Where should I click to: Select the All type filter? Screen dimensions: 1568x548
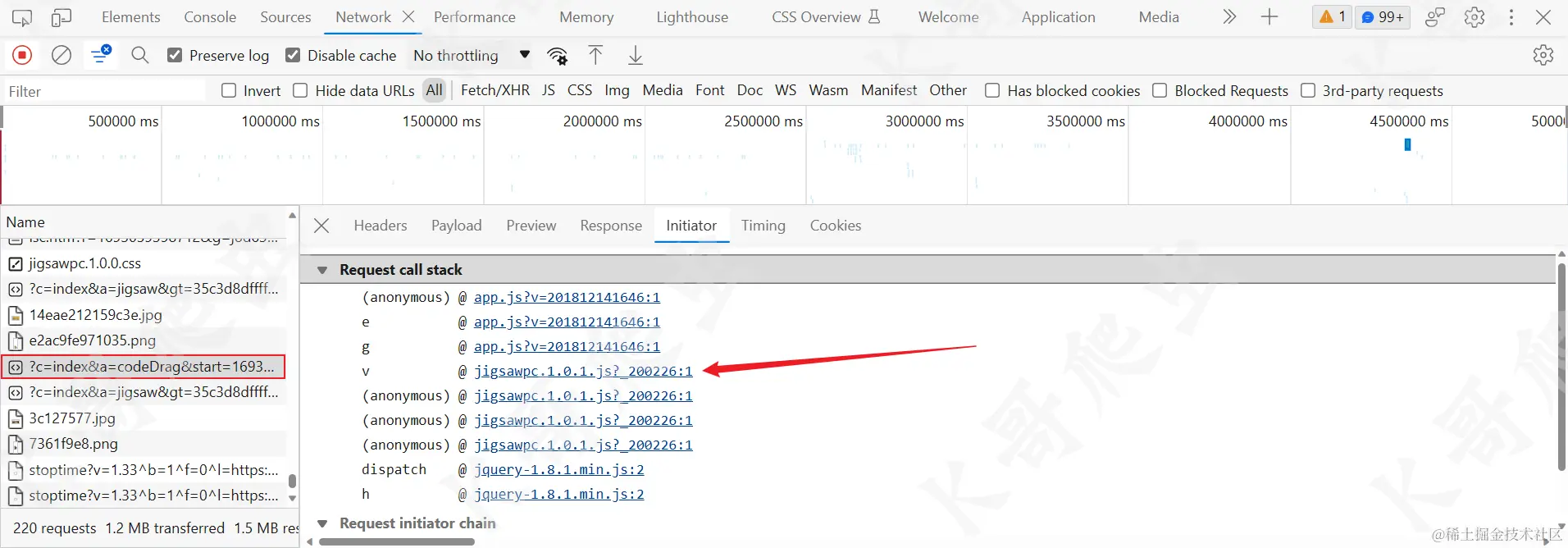[x=435, y=90]
